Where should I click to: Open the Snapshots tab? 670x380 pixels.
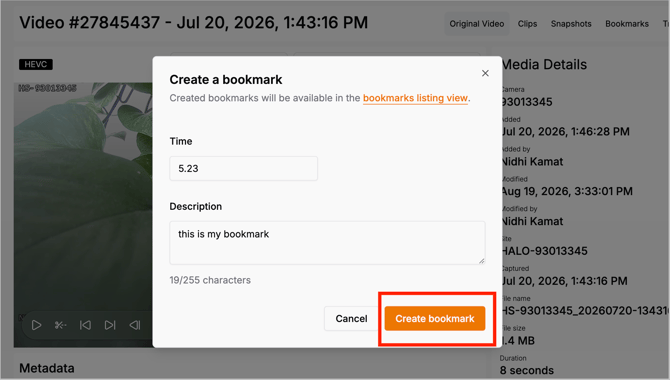click(571, 24)
